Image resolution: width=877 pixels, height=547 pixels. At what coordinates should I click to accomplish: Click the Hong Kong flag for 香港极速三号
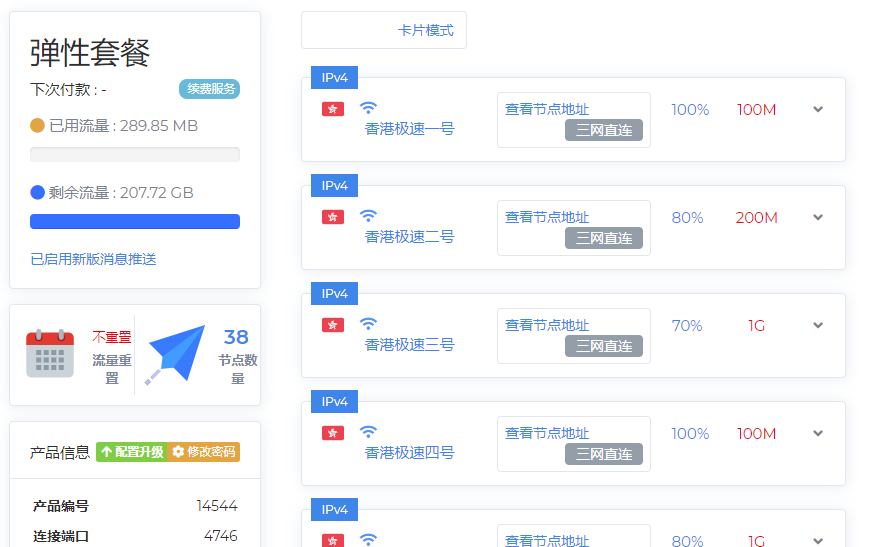pyautogui.click(x=333, y=325)
